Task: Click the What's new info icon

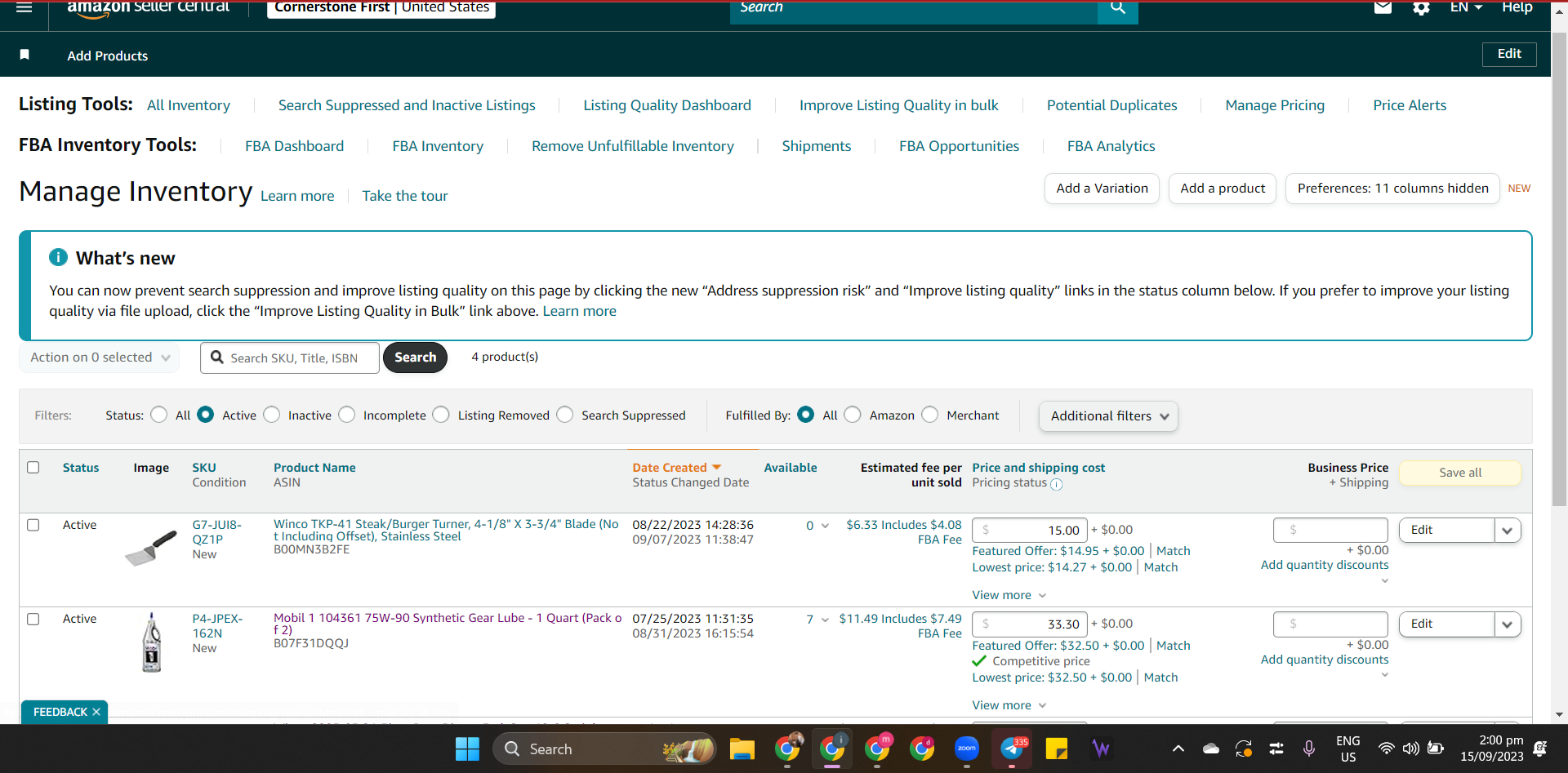Action: tap(59, 257)
